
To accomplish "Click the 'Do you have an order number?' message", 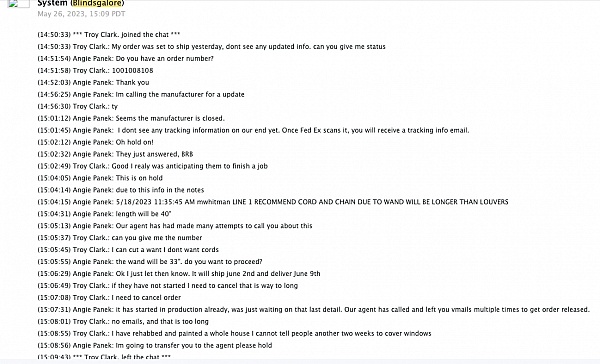I will [x=126, y=59].
